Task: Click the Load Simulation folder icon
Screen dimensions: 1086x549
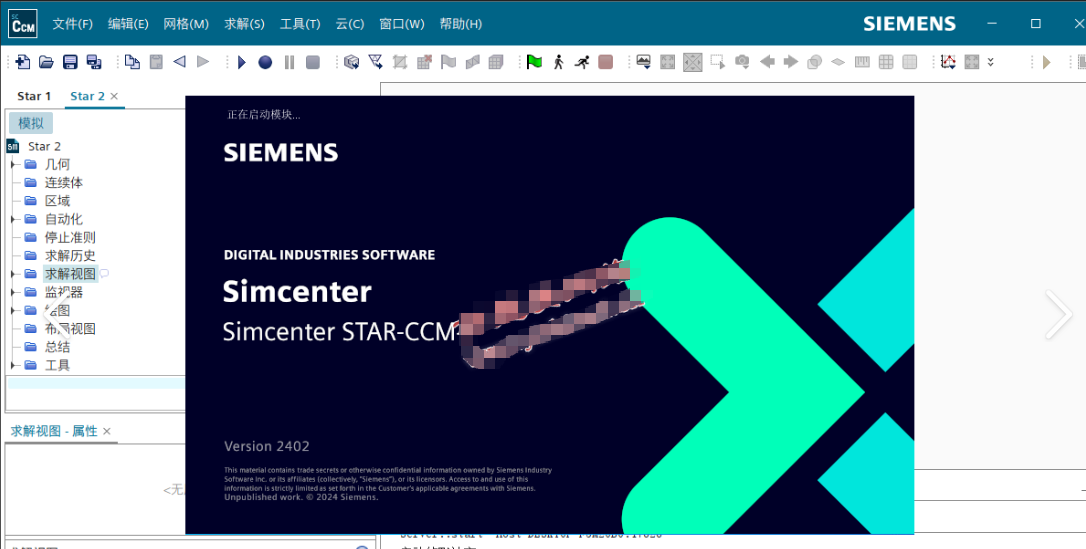Action: pyautogui.click(x=46, y=62)
